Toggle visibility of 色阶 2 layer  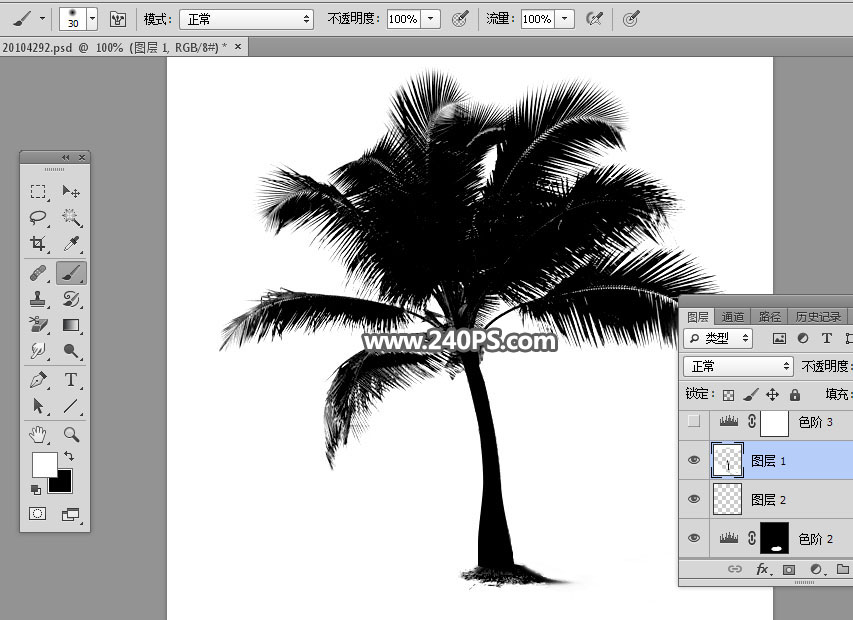[694, 538]
